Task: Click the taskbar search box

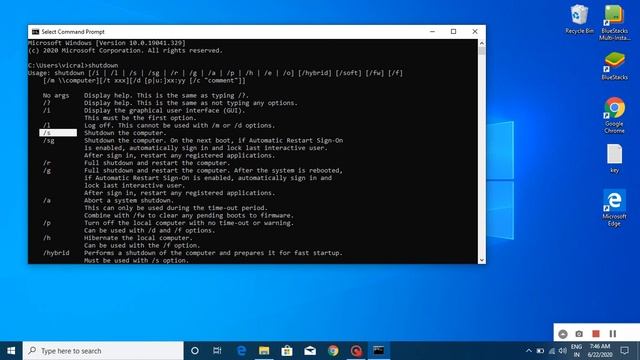Action: pyautogui.click(x=103, y=351)
